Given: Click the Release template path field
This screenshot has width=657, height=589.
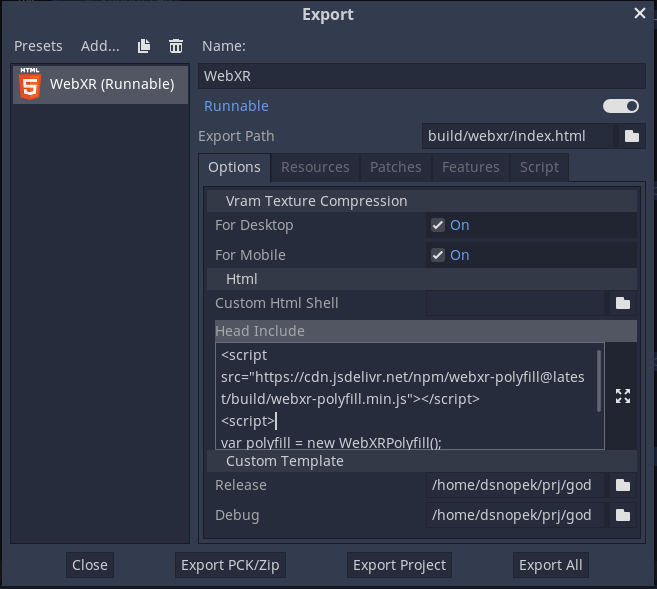Looking at the screenshot, I should pyautogui.click(x=515, y=485).
